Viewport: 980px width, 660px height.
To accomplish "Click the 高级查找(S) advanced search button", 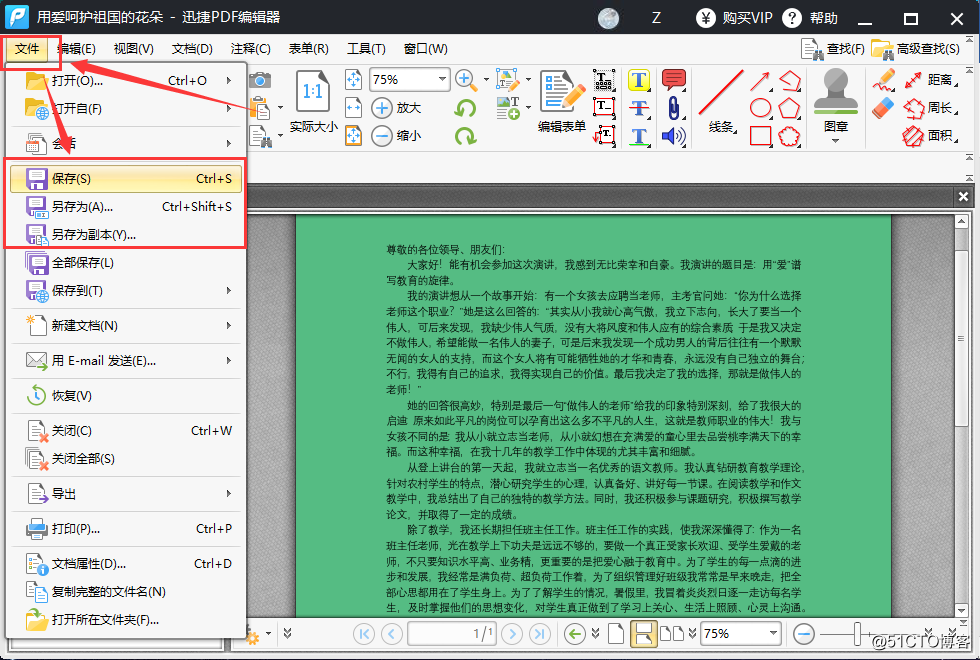I will click(916, 49).
